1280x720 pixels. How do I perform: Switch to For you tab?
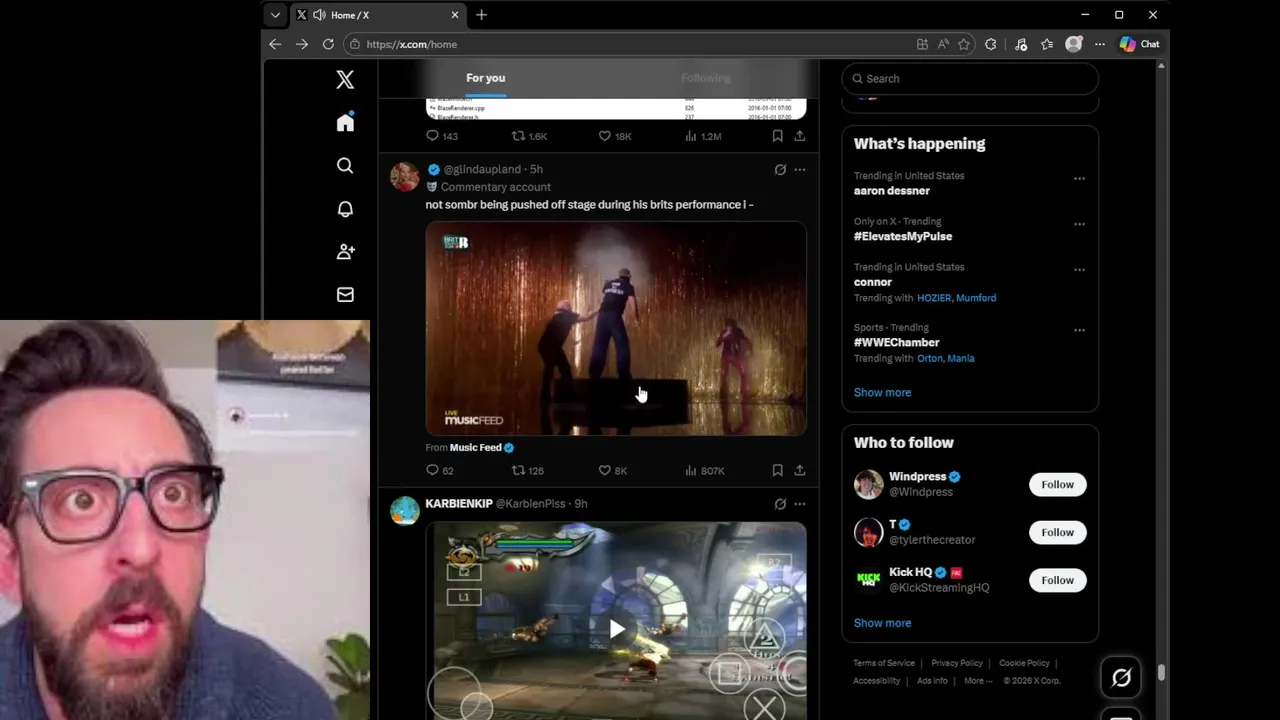click(485, 78)
